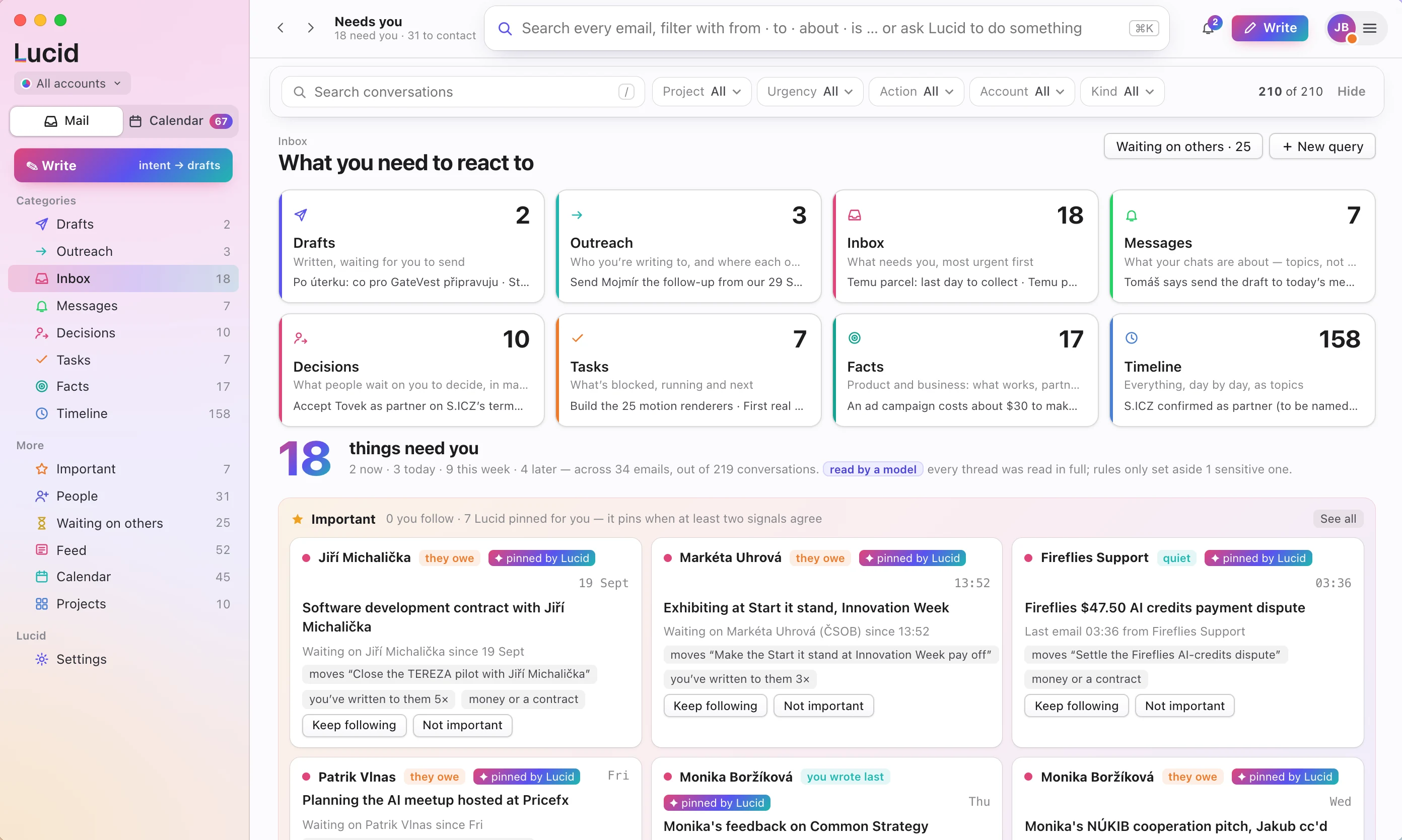Open the Urgency filter dropdown

coord(809,92)
